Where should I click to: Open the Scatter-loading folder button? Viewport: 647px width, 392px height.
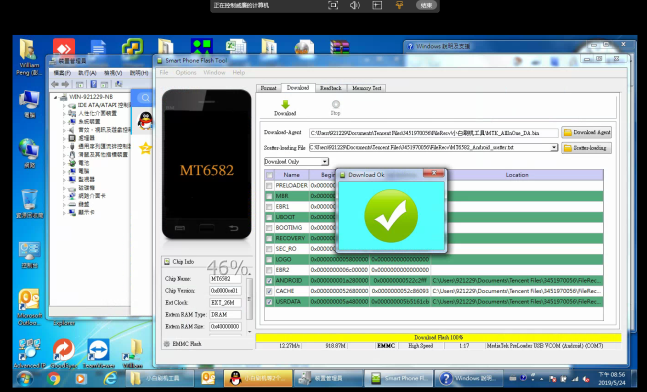point(586,148)
